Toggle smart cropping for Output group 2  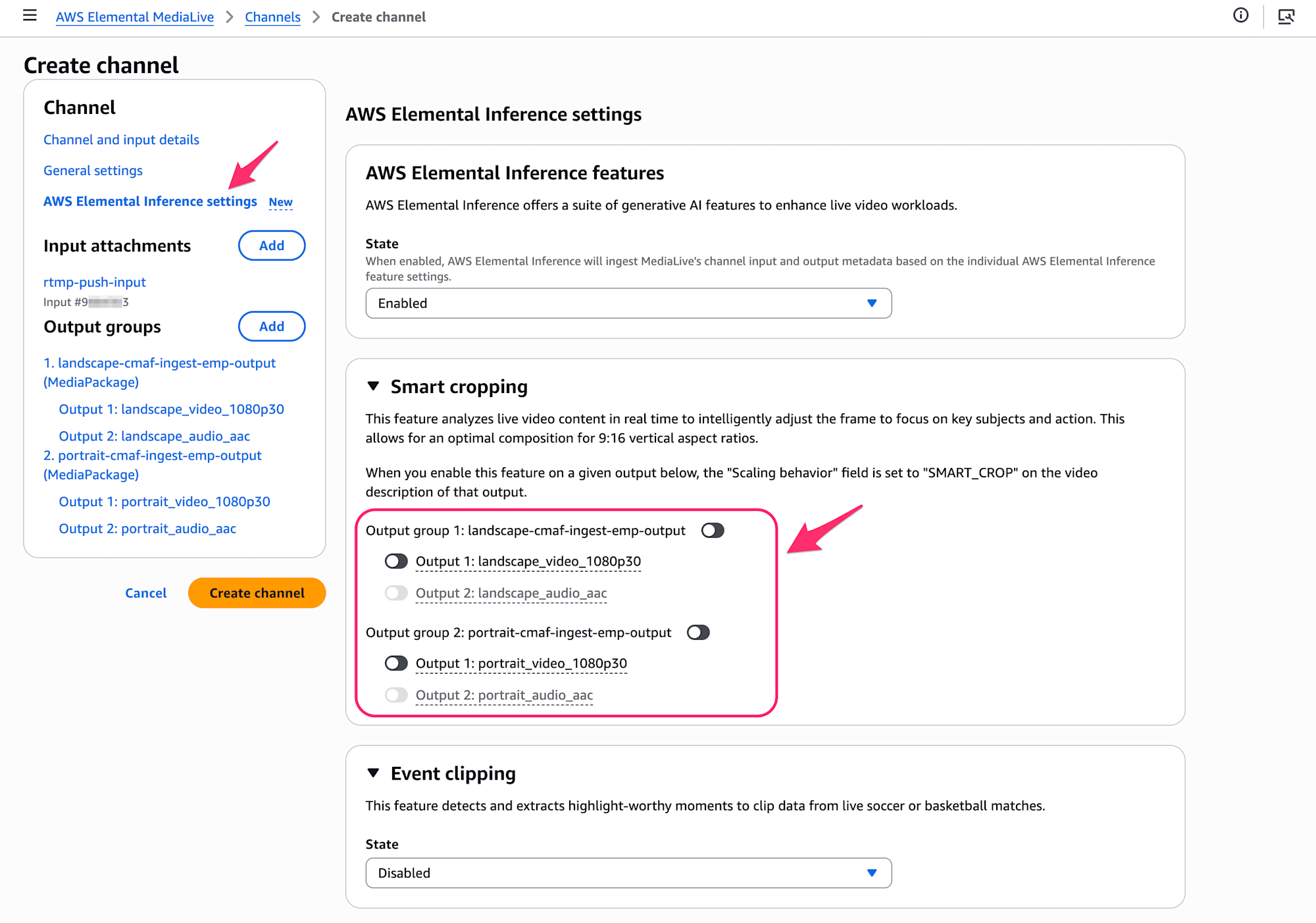coord(698,633)
